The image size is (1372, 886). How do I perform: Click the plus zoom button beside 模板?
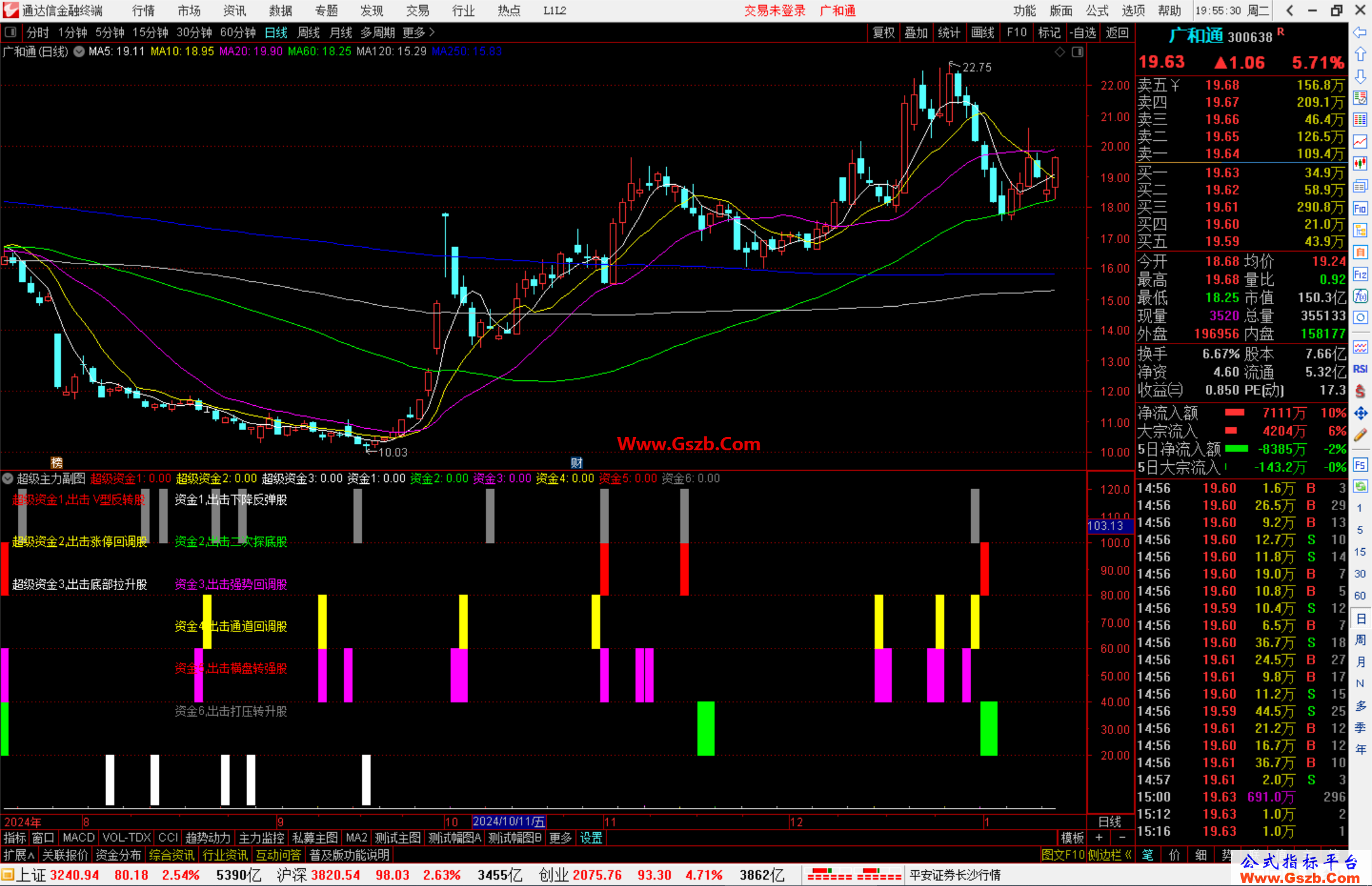[x=1099, y=838]
